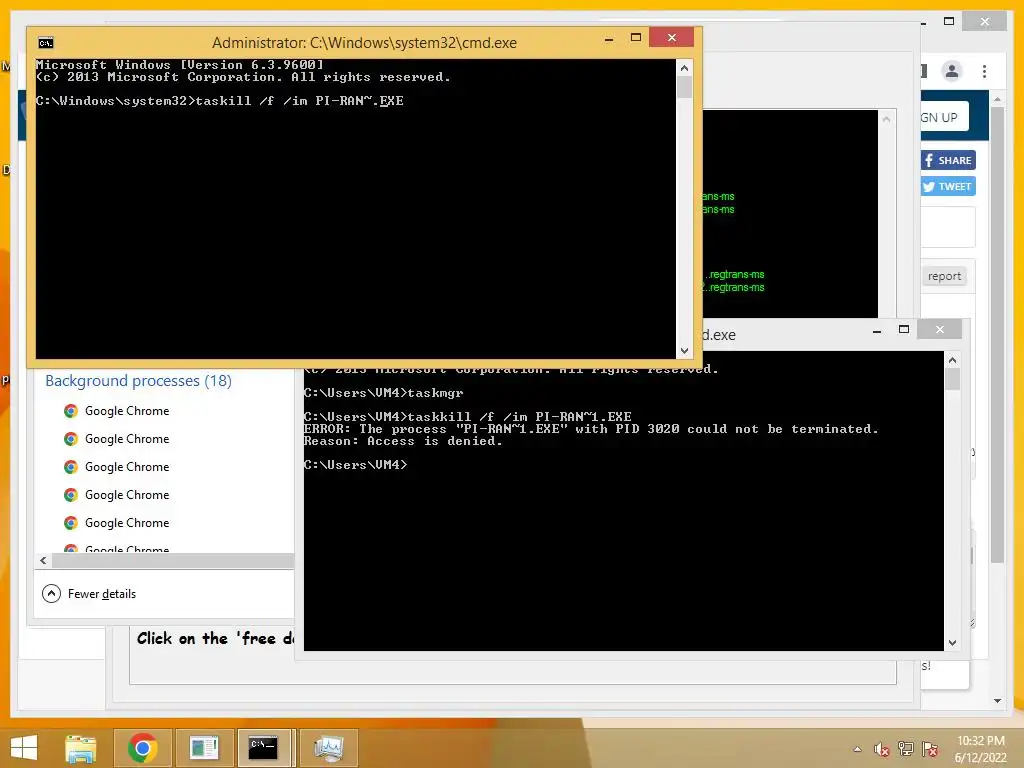Click taskkill command line in Administrator cmd

pyautogui.click(x=219, y=101)
